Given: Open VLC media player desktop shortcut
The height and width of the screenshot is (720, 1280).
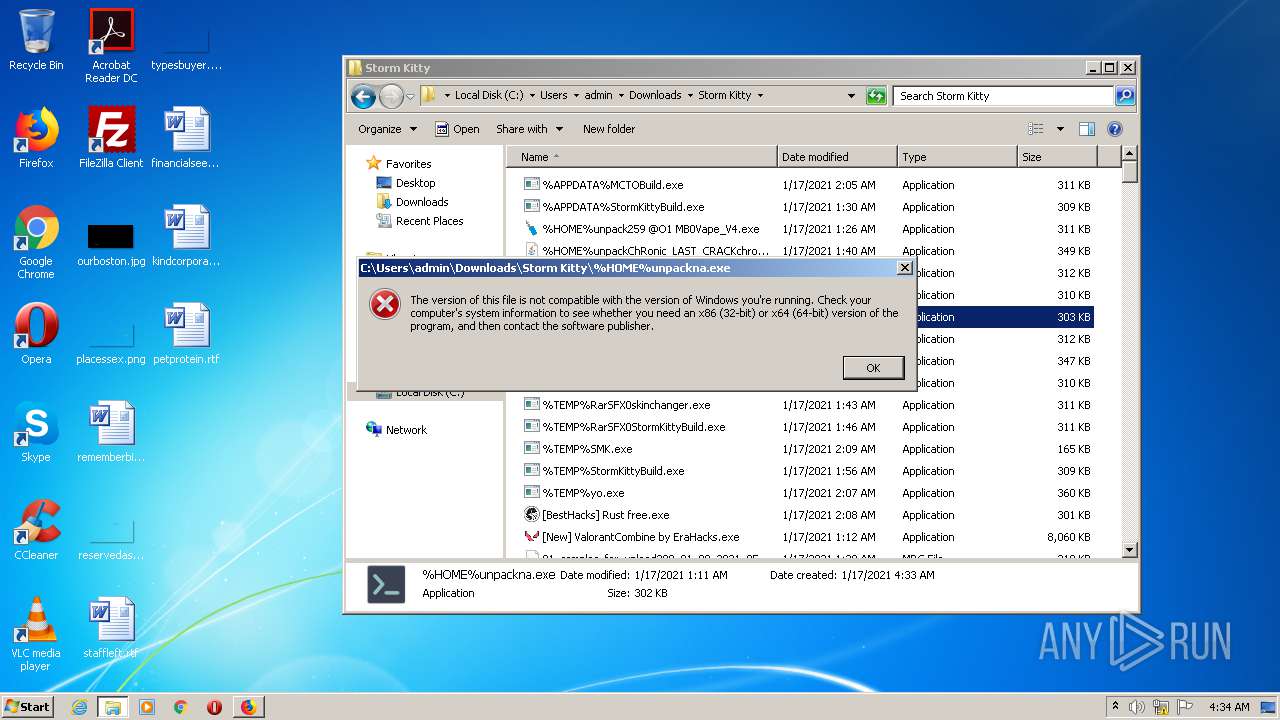Looking at the screenshot, I should click(36, 635).
